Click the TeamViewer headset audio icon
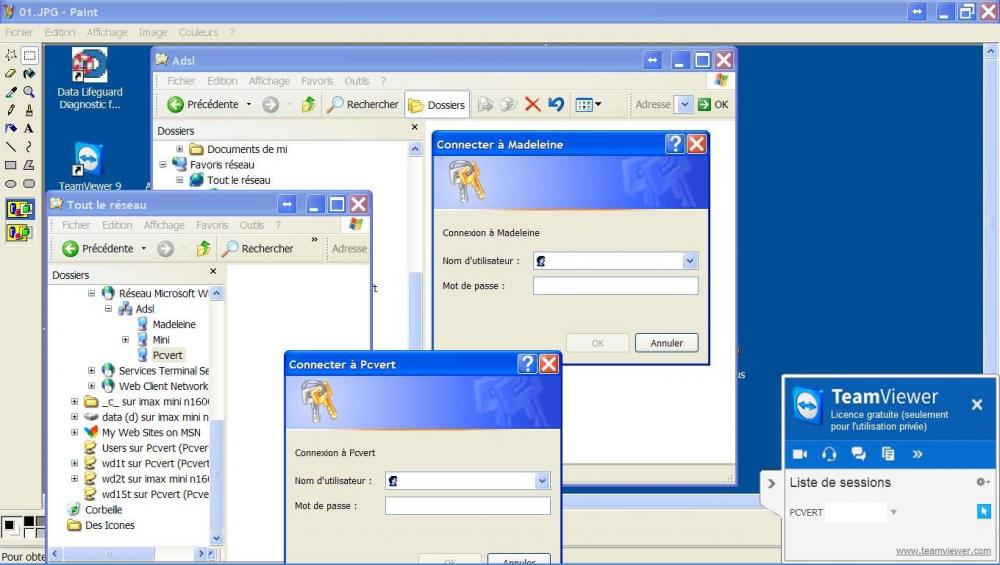The image size is (1000, 565). coord(829,454)
